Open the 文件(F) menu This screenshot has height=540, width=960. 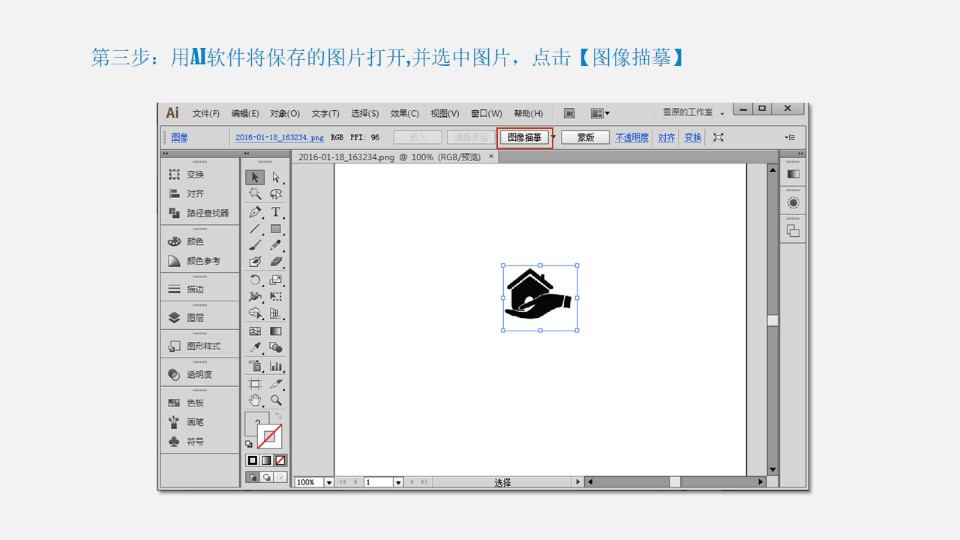pos(205,113)
